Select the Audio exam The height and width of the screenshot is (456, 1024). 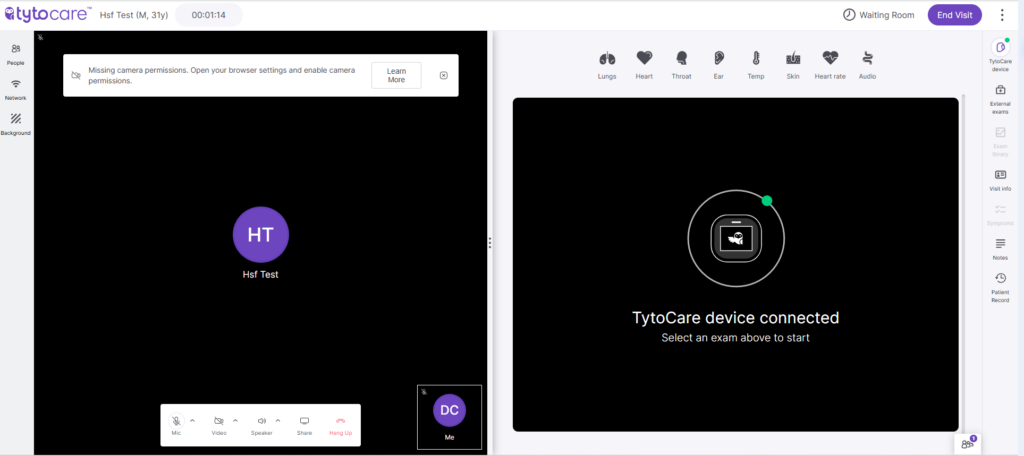[x=867, y=65]
